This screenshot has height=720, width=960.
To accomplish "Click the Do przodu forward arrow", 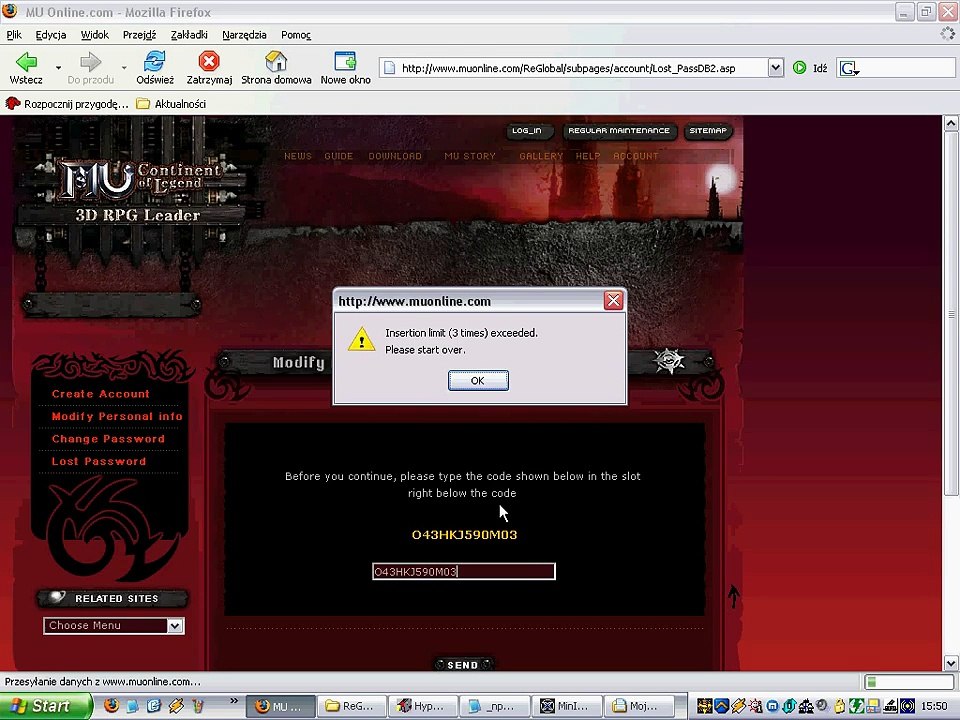I will [x=91, y=61].
